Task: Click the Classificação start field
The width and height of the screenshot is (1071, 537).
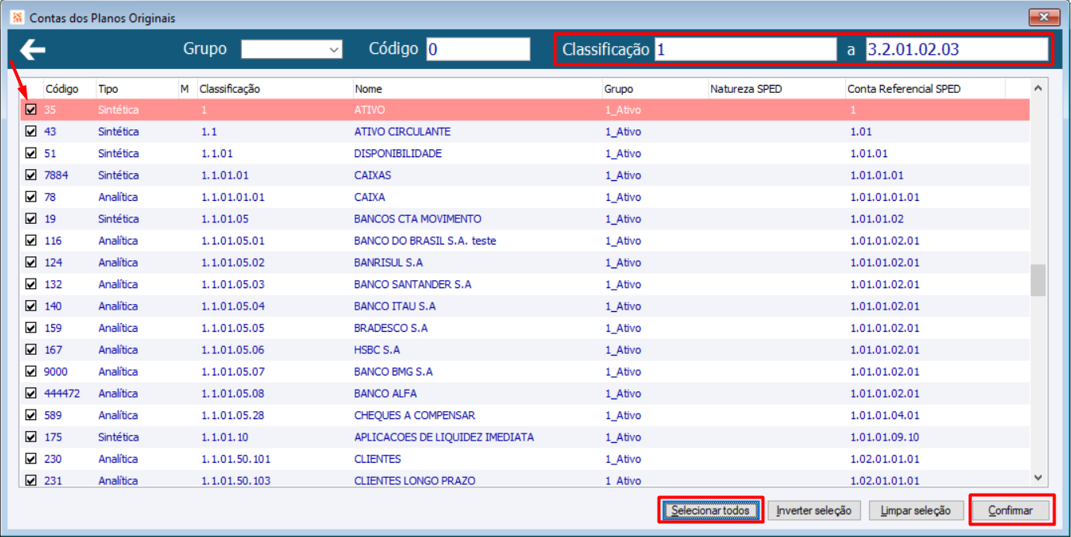Action: pos(745,49)
